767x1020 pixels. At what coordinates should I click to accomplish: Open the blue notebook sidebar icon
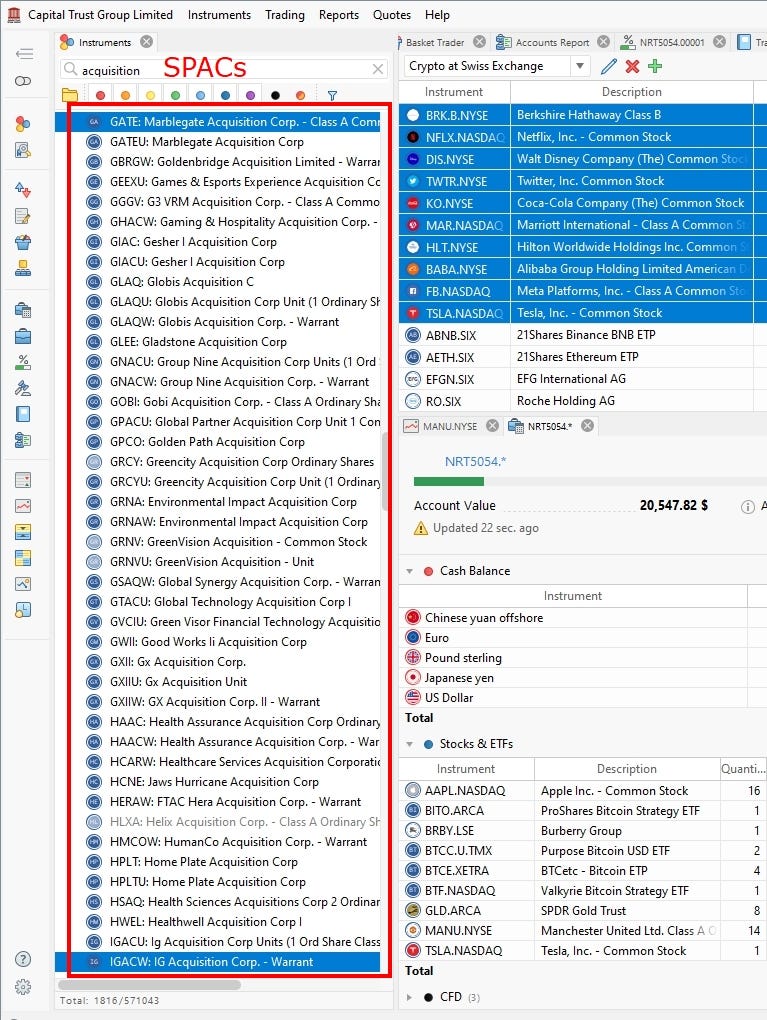click(23, 414)
